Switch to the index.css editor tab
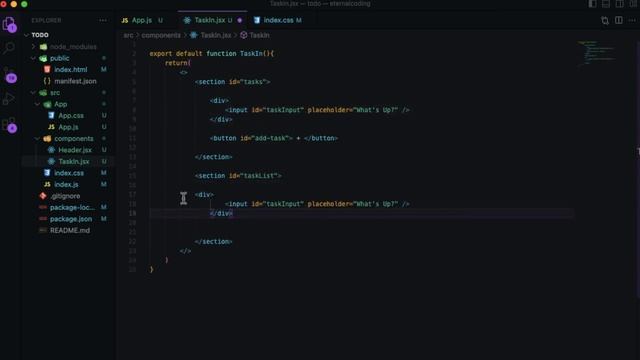The height and width of the screenshot is (360, 640). (278, 20)
